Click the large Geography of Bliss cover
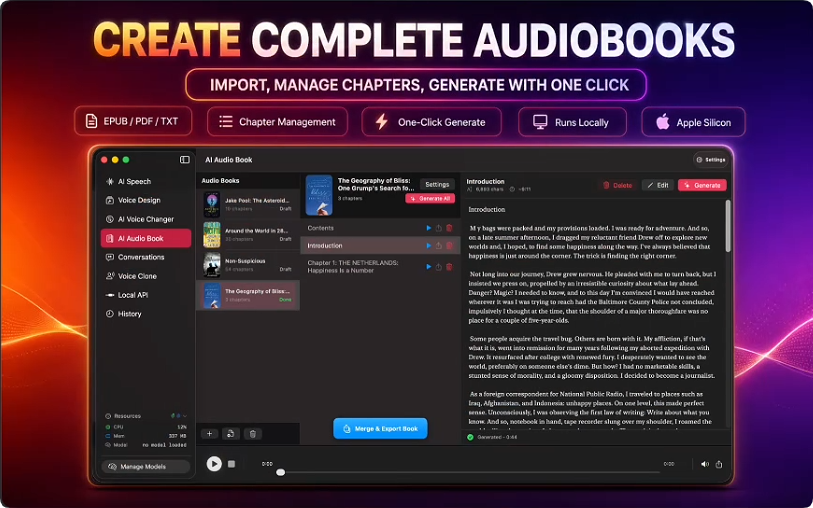 [319, 195]
